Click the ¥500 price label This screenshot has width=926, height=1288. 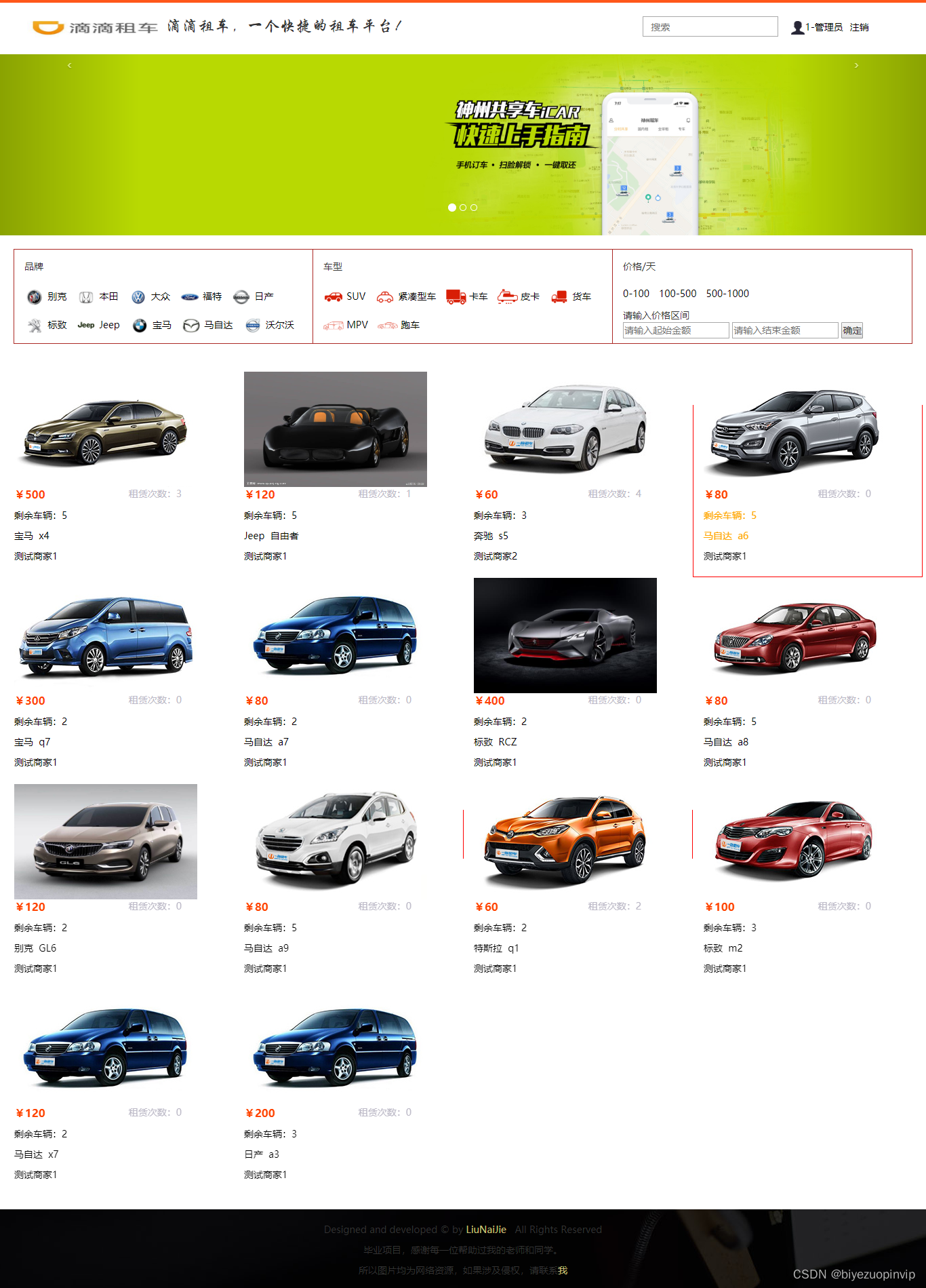pos(31,494)
